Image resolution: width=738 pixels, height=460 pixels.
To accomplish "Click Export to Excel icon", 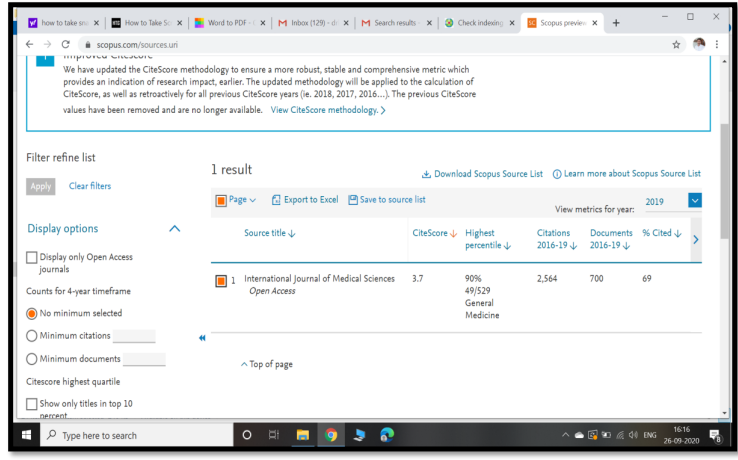I will [277, 200].
